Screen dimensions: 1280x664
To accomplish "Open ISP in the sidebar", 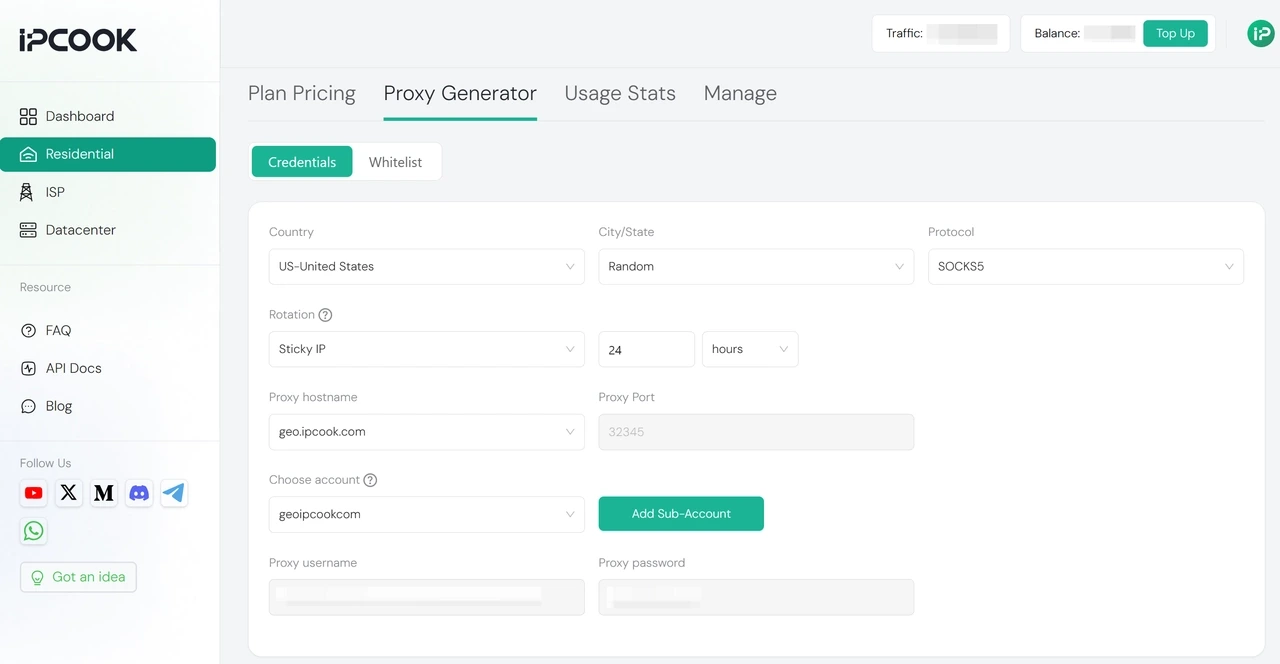I will 108,192.
